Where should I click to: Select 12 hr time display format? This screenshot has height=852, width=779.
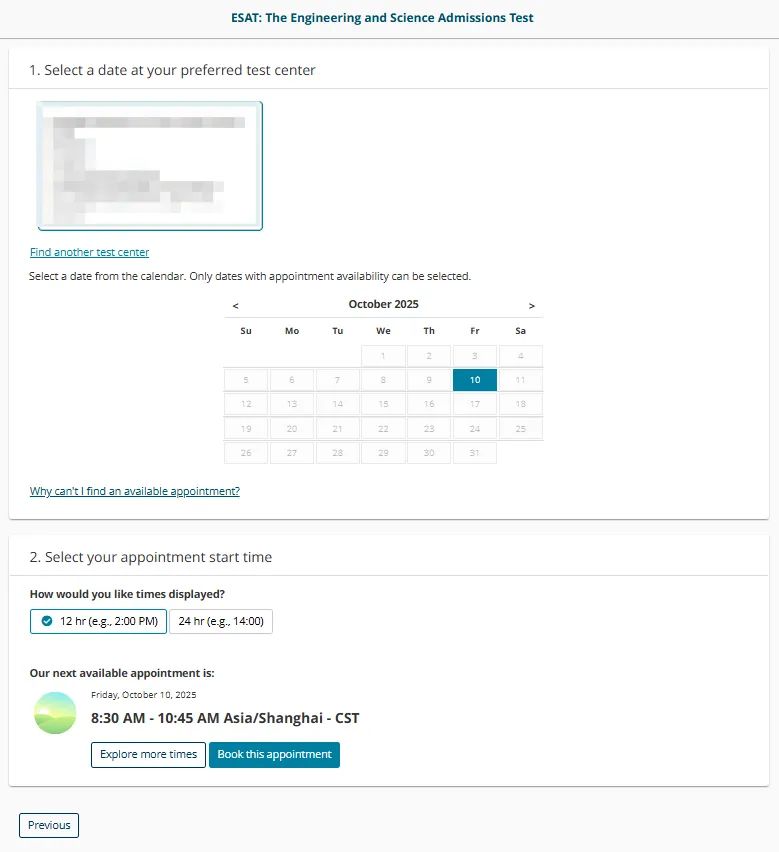coord(98,622)
